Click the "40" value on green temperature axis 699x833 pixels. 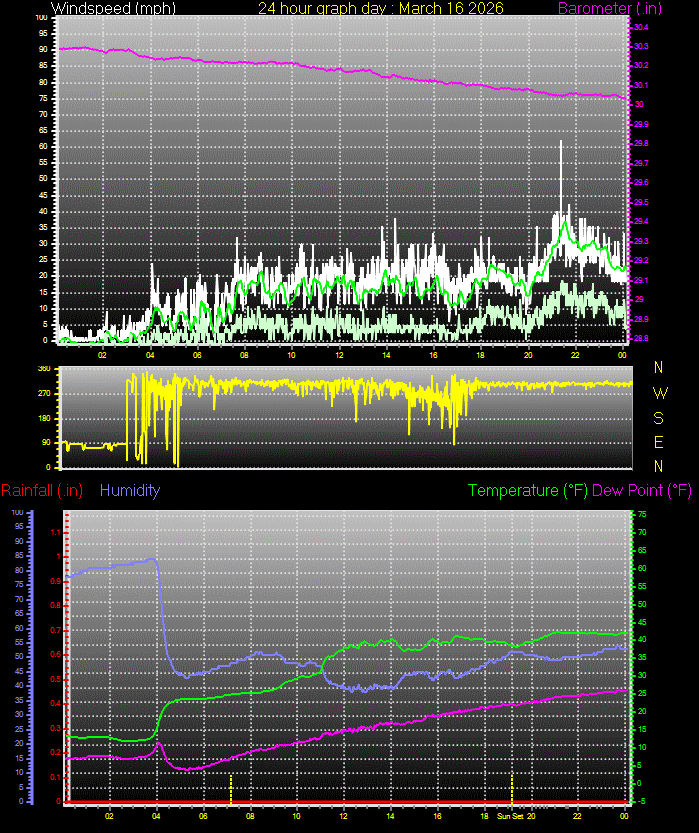[x=642, y=640]
